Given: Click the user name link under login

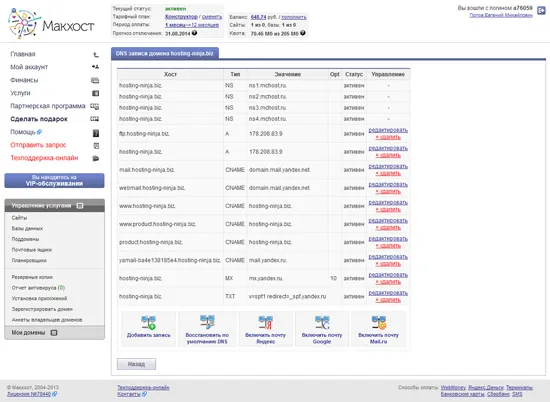Looking at the screenshot, I should pos(501,15).
